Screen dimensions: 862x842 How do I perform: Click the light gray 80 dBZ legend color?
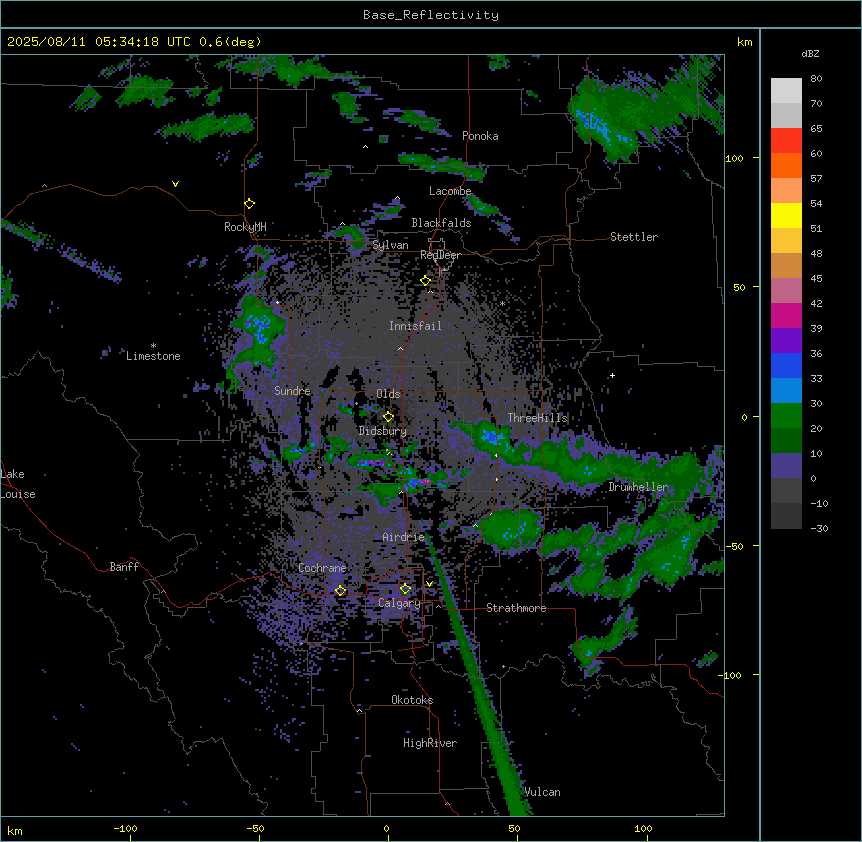click(786, 91)
